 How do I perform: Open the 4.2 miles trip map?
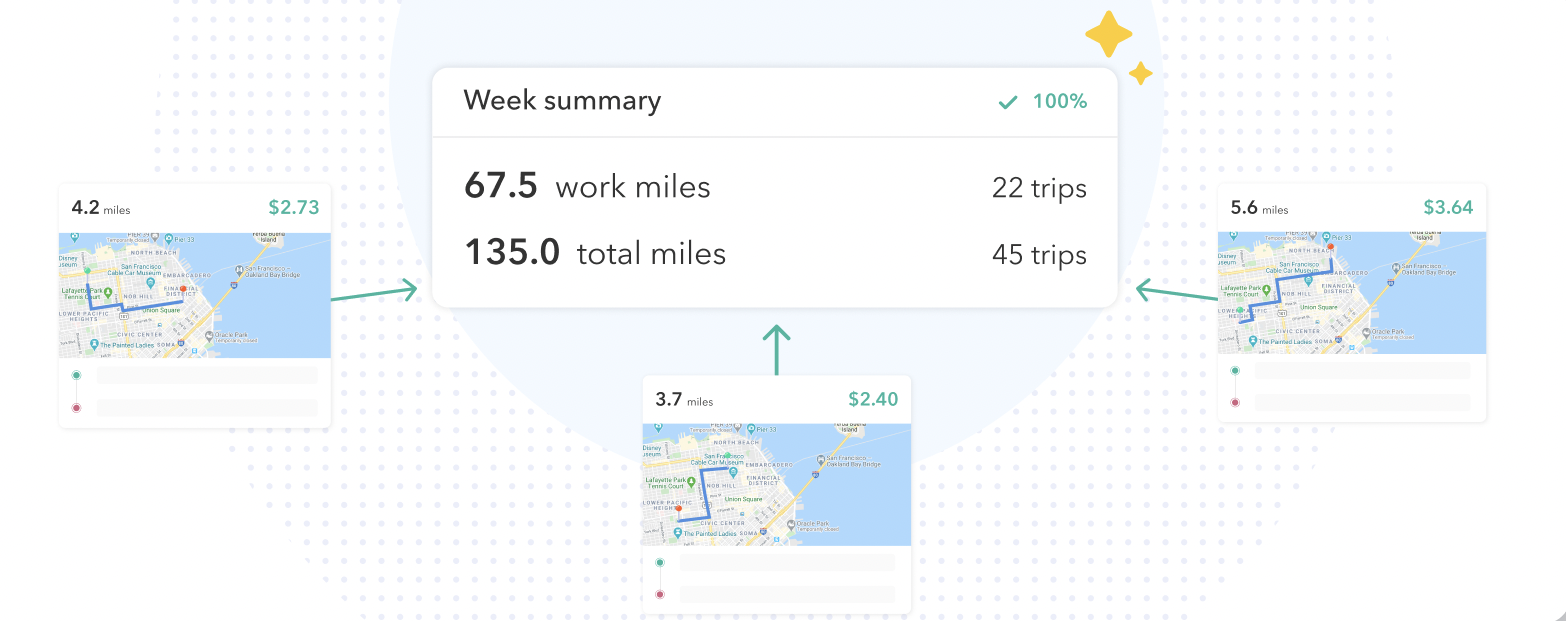pos(195,295)
